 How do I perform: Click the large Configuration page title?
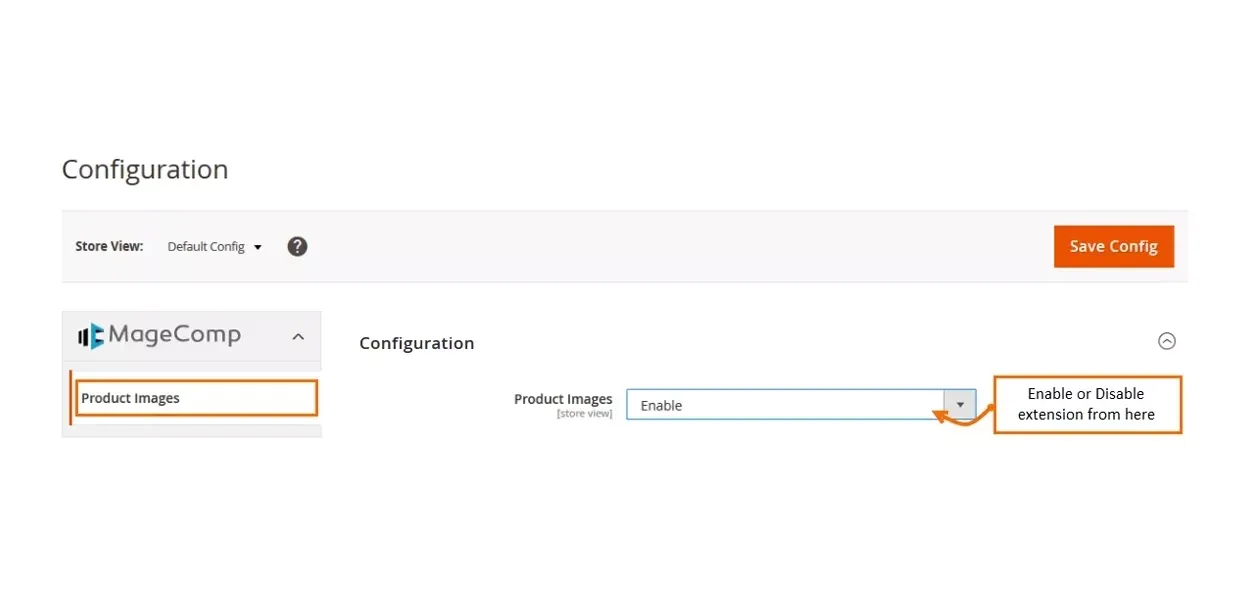tap(145, 169)
